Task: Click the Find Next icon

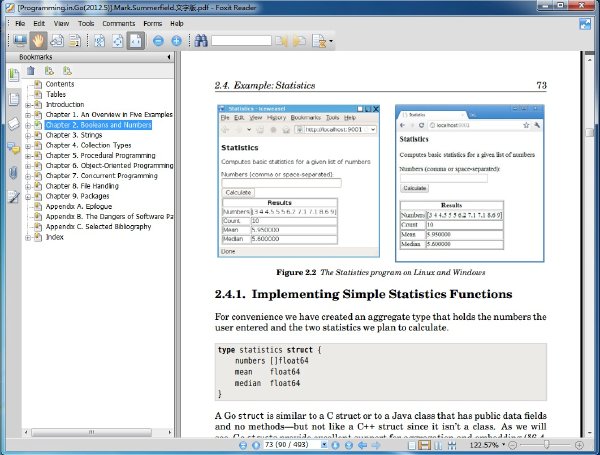Action: (300, 41)
